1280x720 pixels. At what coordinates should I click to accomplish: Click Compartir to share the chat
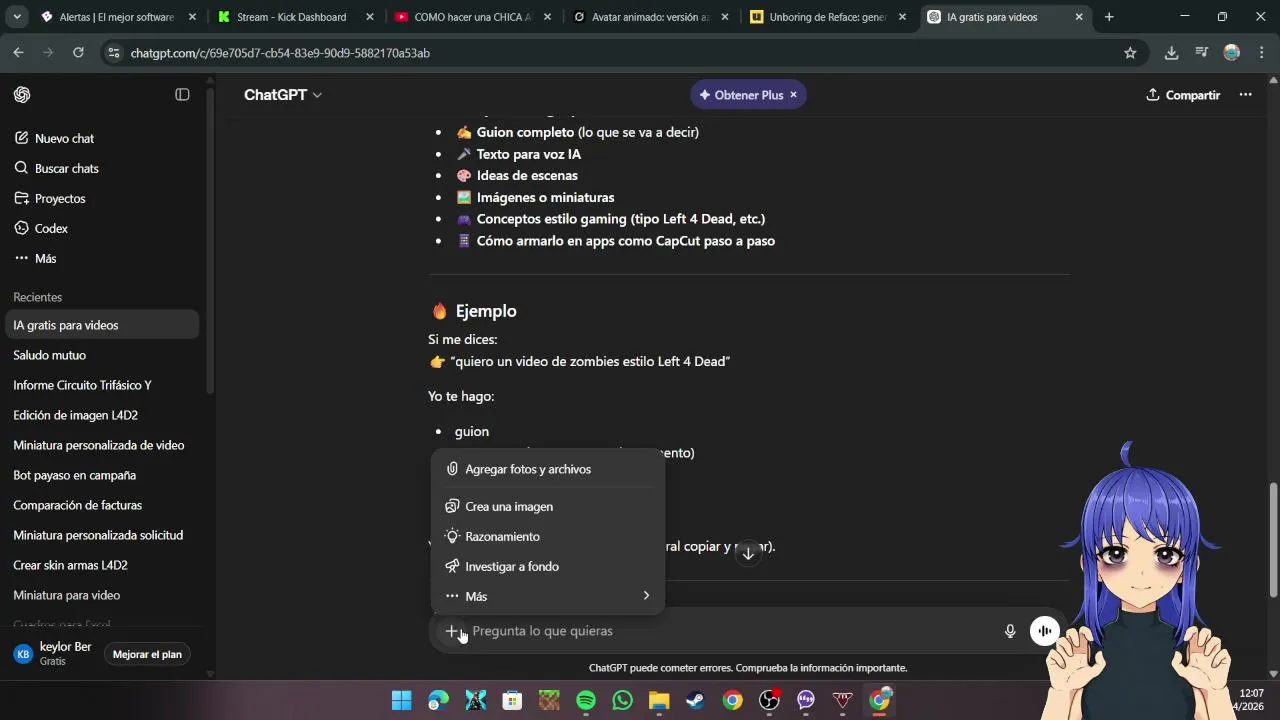(1183, 95)
